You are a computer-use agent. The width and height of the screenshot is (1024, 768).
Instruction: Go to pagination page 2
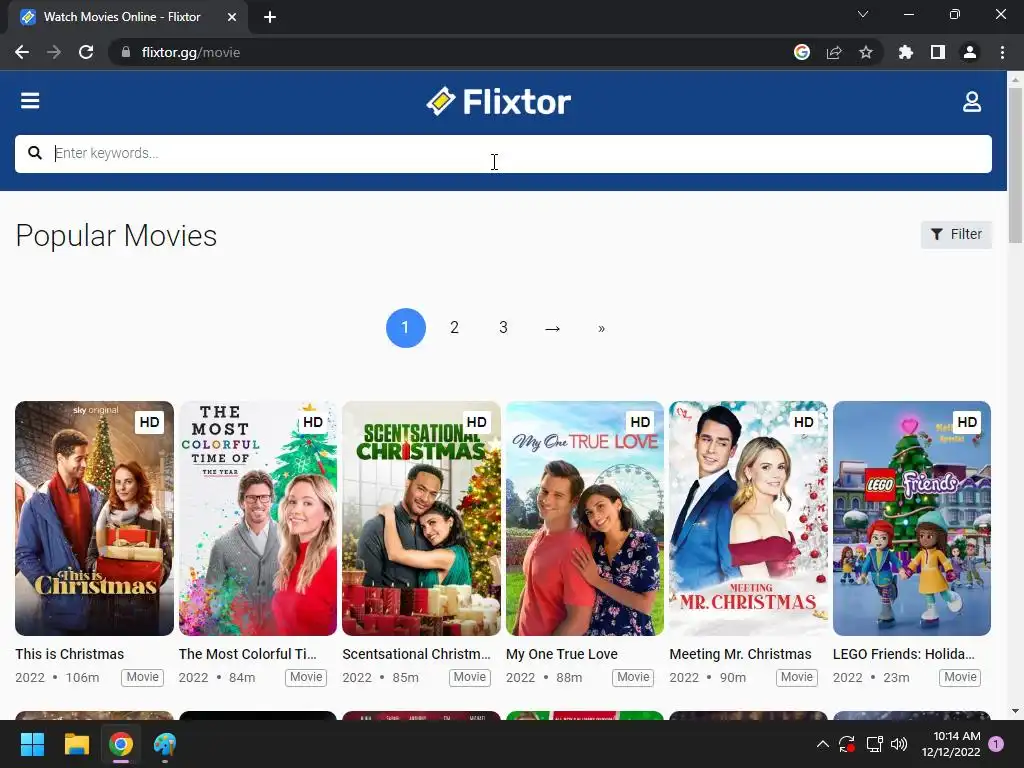coord(455,328)
